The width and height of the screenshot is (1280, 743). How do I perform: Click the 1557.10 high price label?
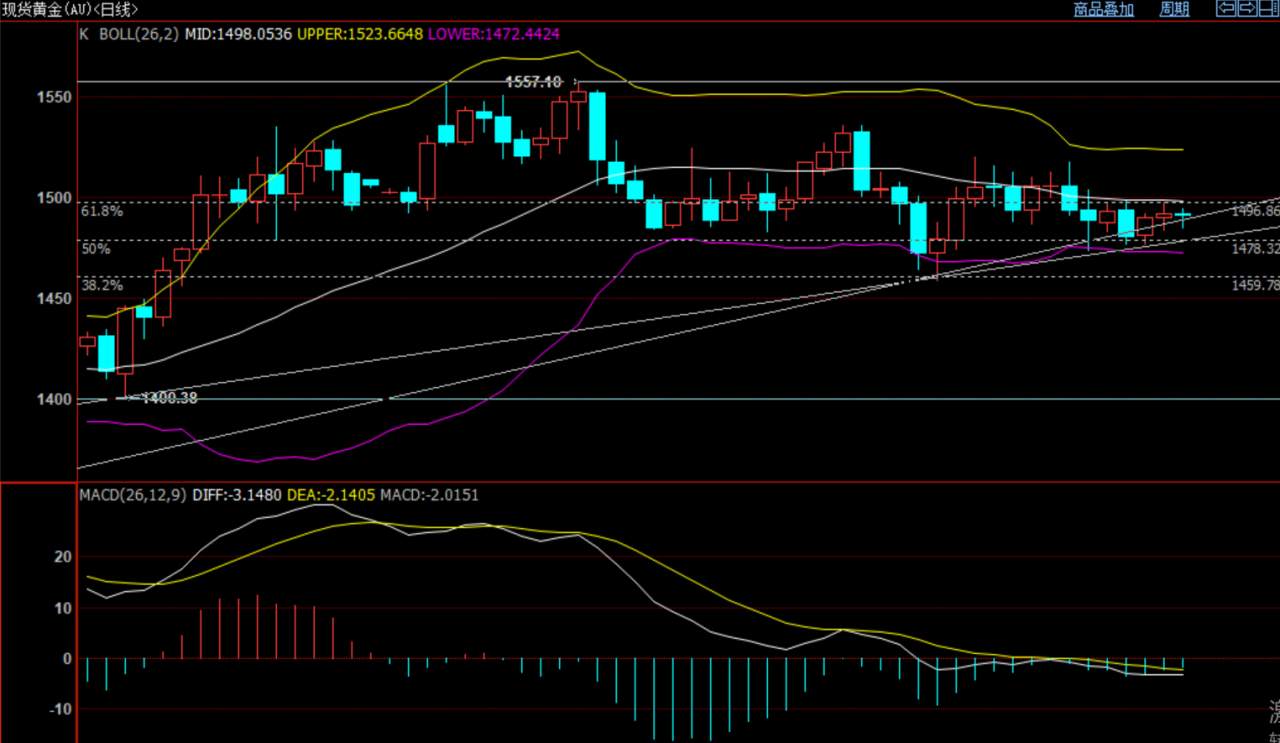(x=534, y=82)
